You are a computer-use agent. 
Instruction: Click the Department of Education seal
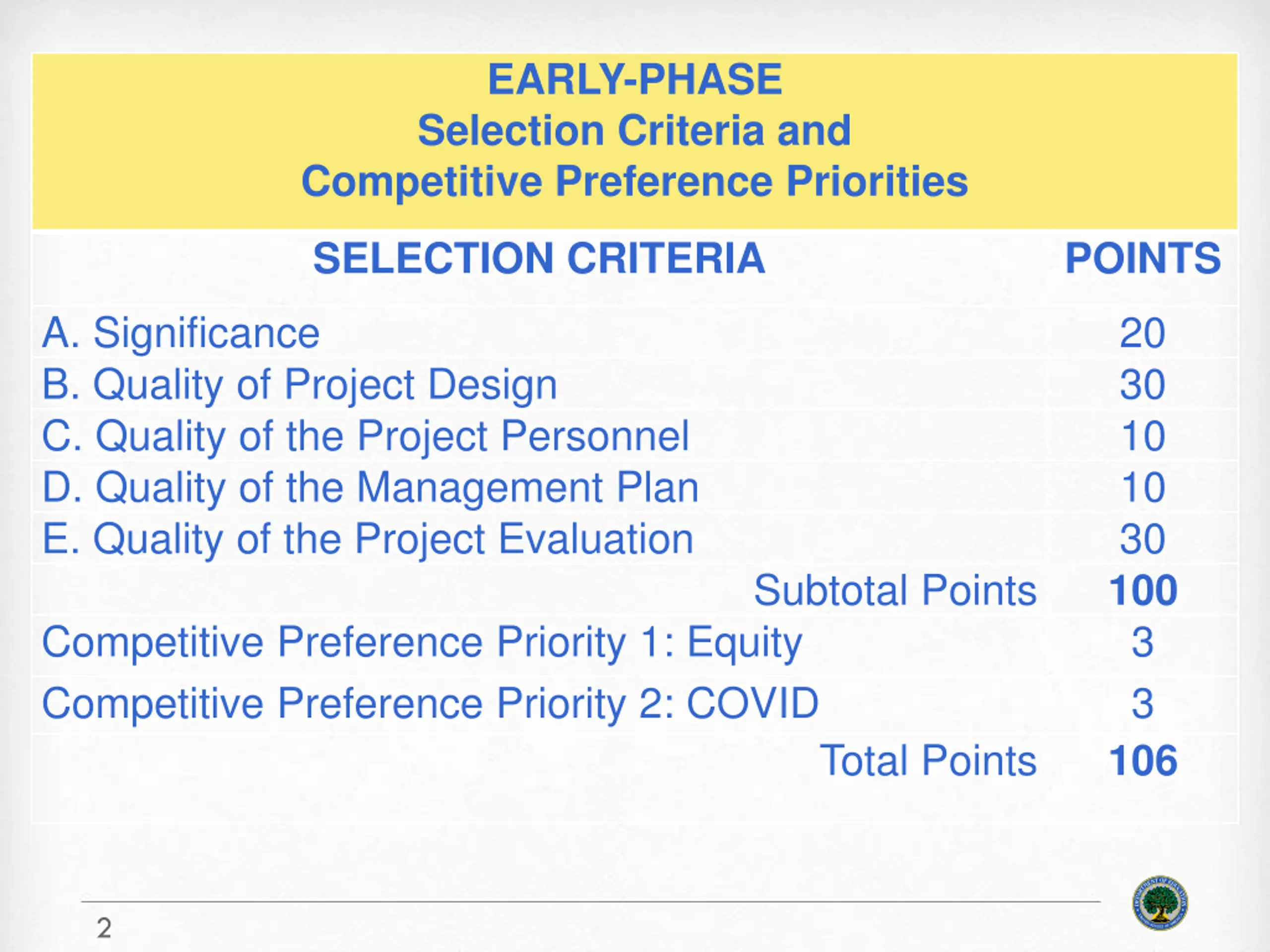coord(1160,902)
